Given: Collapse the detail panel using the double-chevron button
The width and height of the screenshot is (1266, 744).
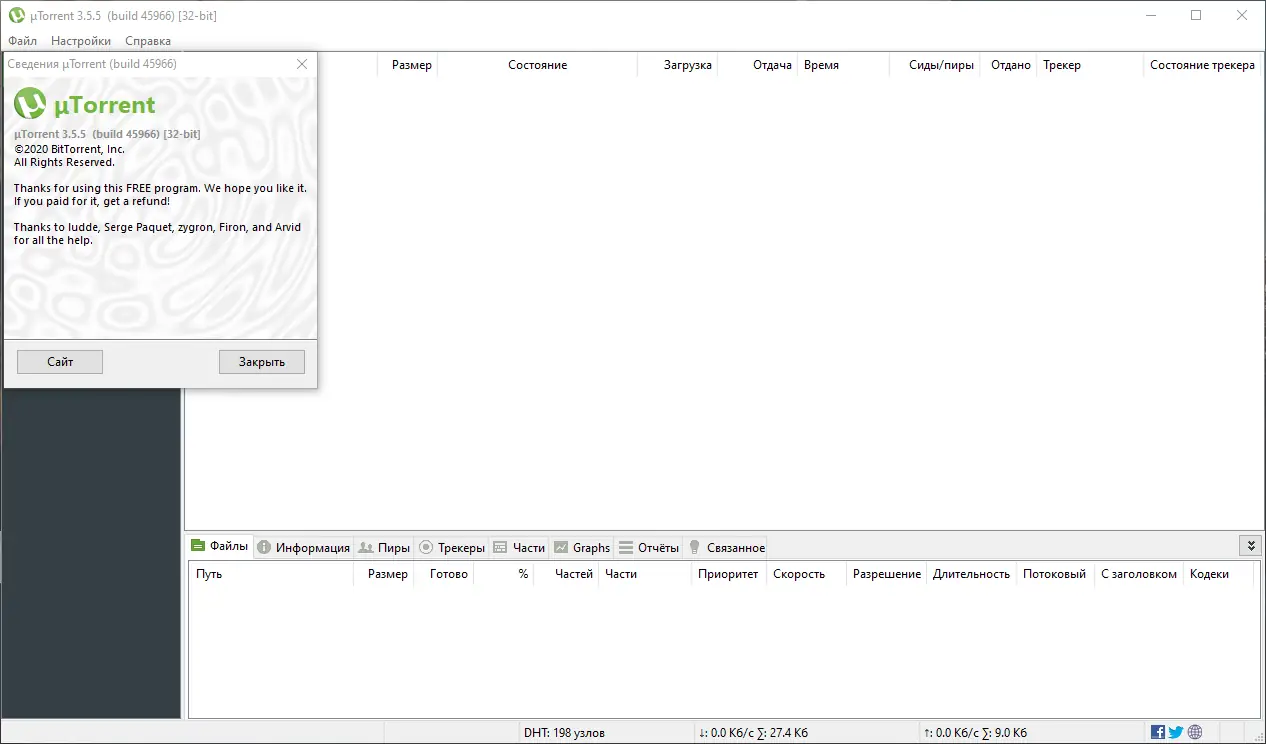Looking at the screenshot, I should pyautogui.click(x=1250, y=545).
